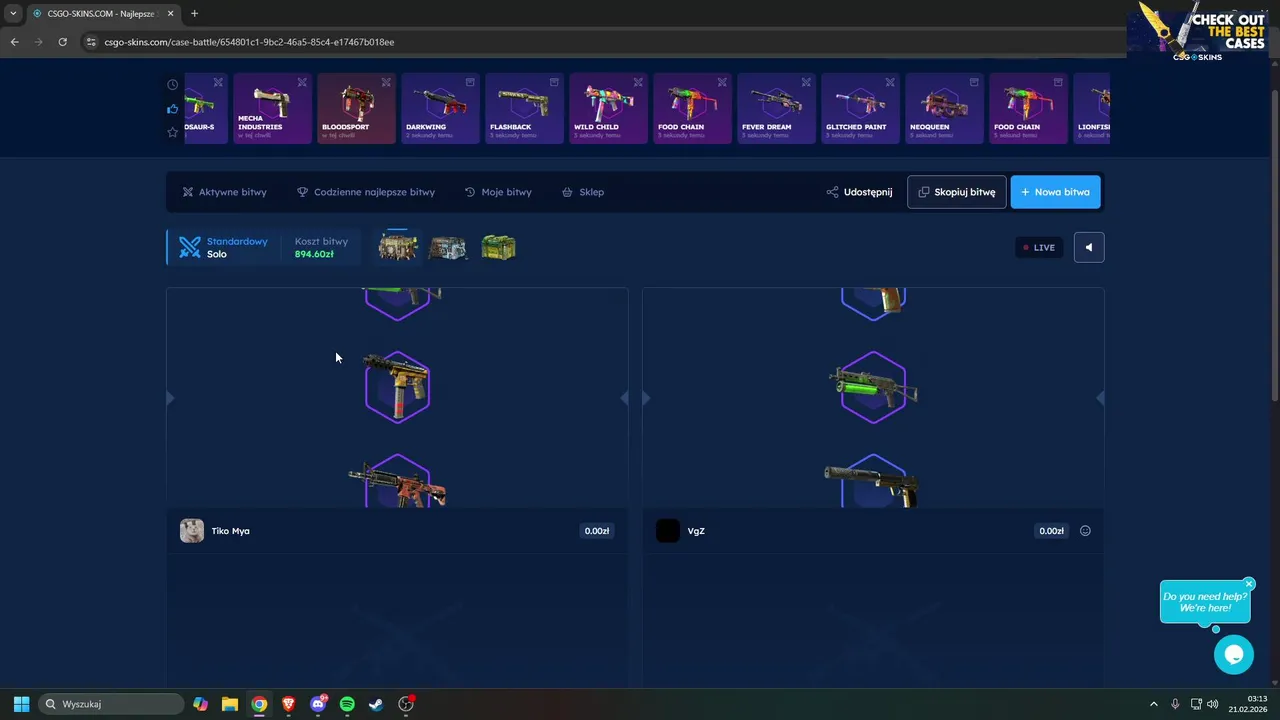Click the Wyszukaj taskbar search box
Image resolution: width=1280 pixels, height=720 pixels.
(111, 704)
